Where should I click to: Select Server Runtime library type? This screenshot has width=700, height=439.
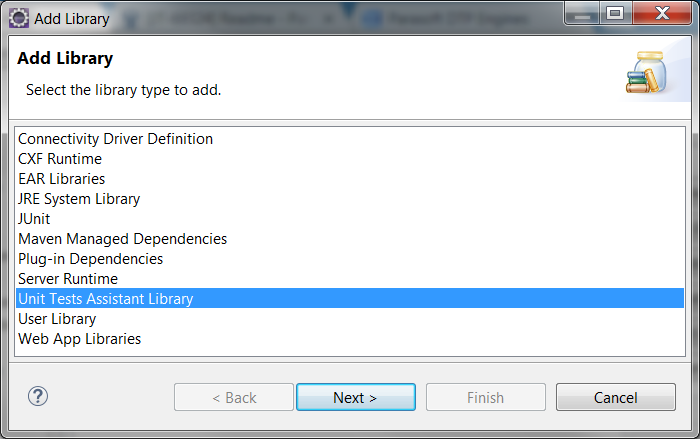(x=350, y=279)
